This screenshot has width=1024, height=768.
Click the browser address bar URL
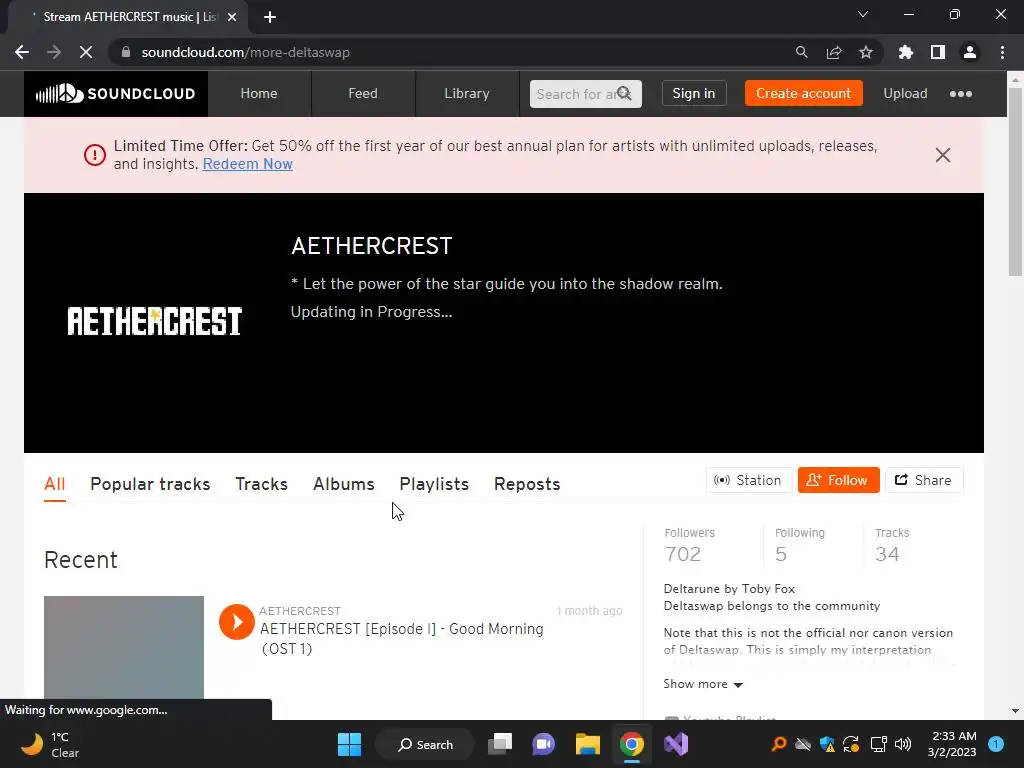[246, 52]
